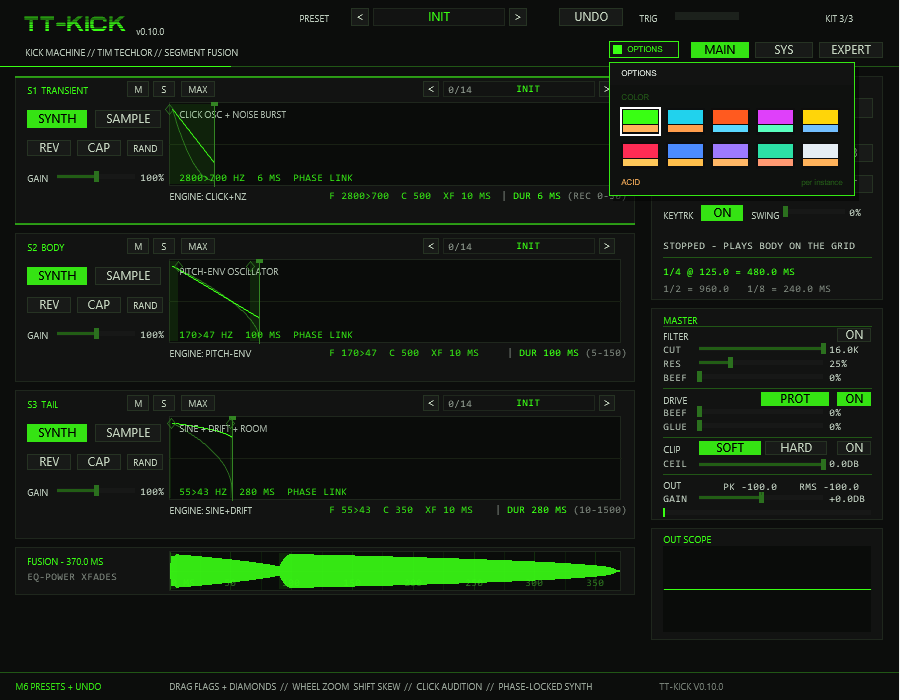
Task: Go to previous preset with top arrow
Action: click(360, 17)
